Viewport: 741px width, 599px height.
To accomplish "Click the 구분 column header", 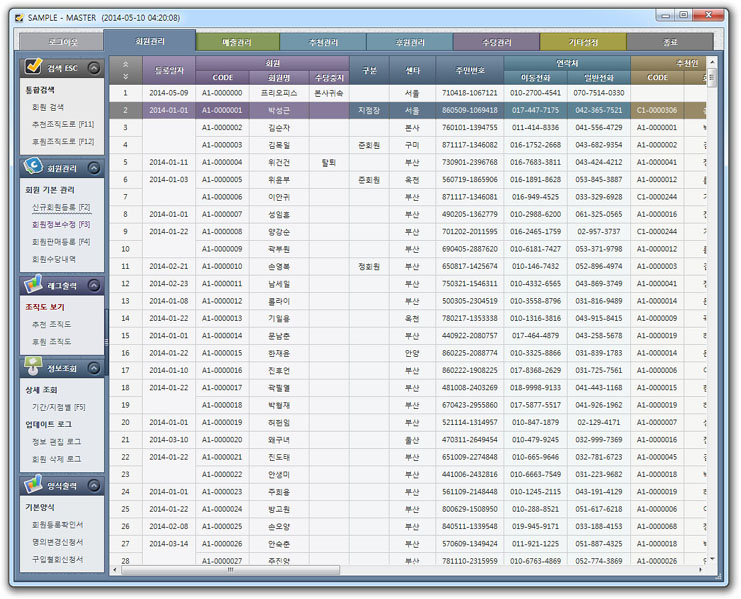I will coord(369,70).
